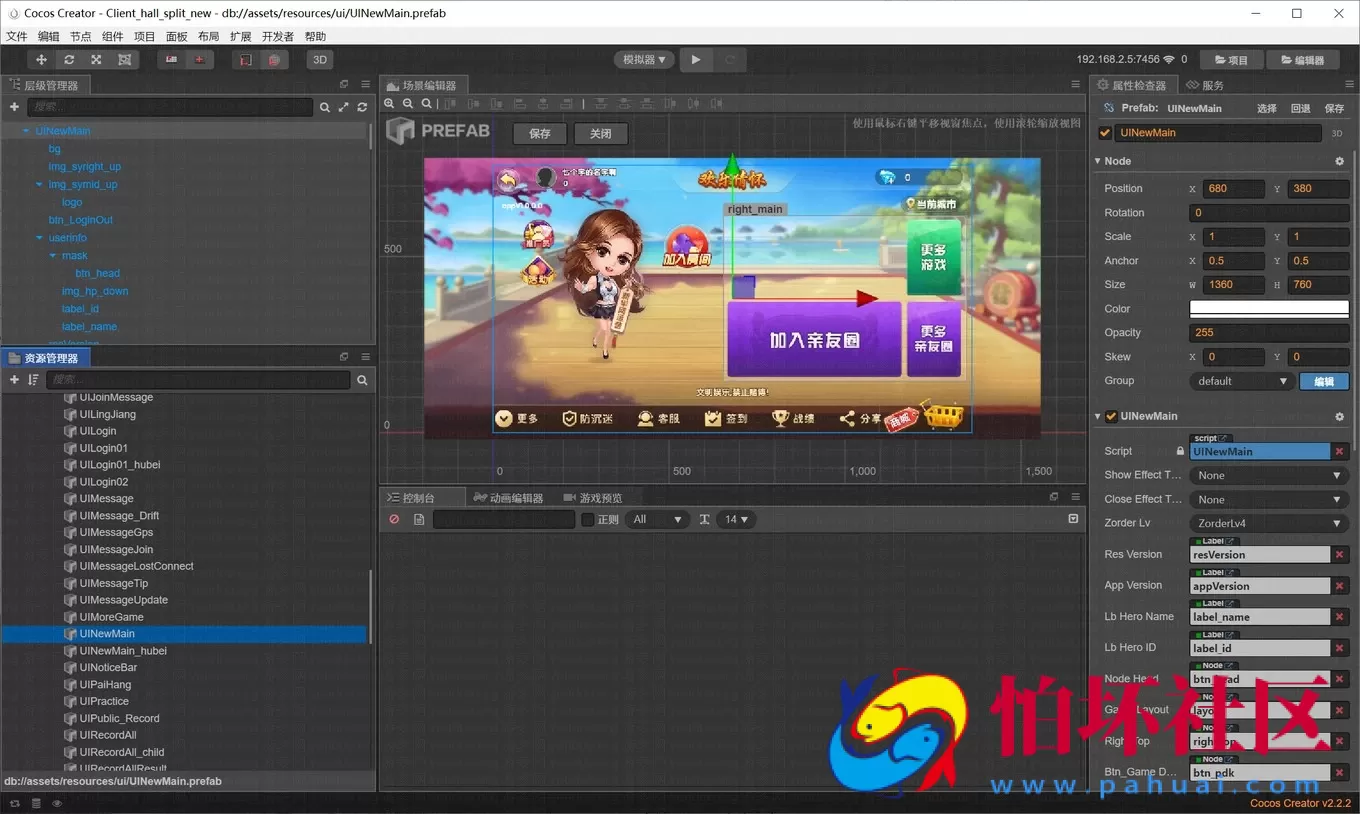Select the Rect transform tool
Image resolution: width=1360 pixels, height=814 pixels.
tap(124, 60)
